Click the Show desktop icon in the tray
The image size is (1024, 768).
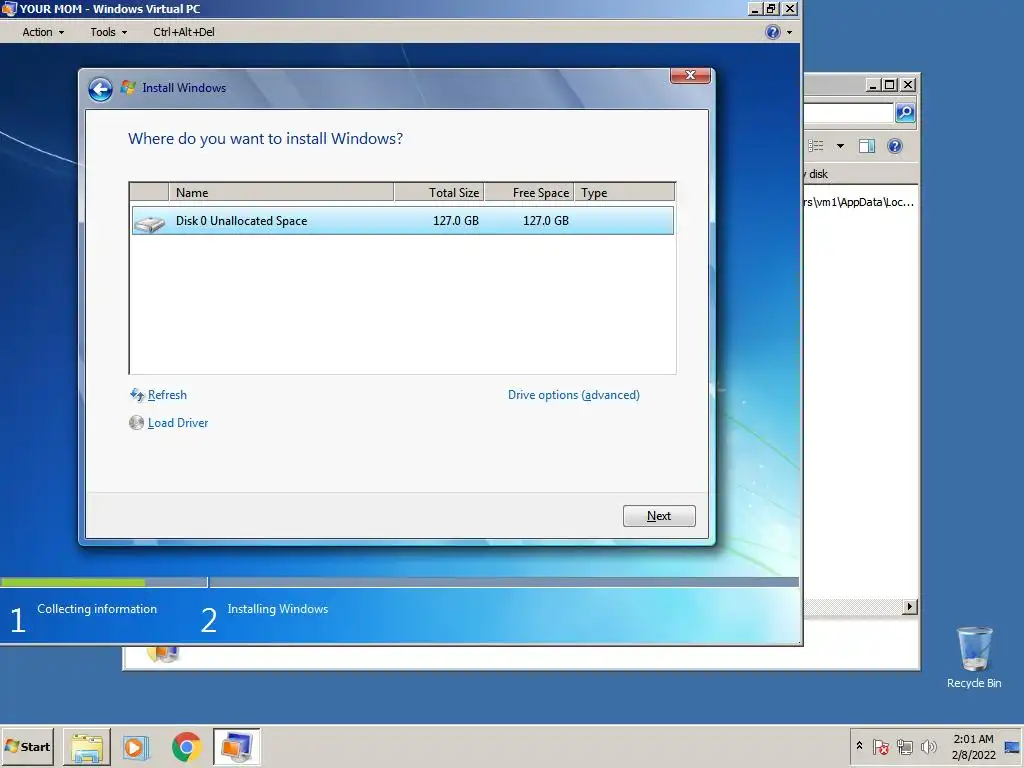[1012, 746]
